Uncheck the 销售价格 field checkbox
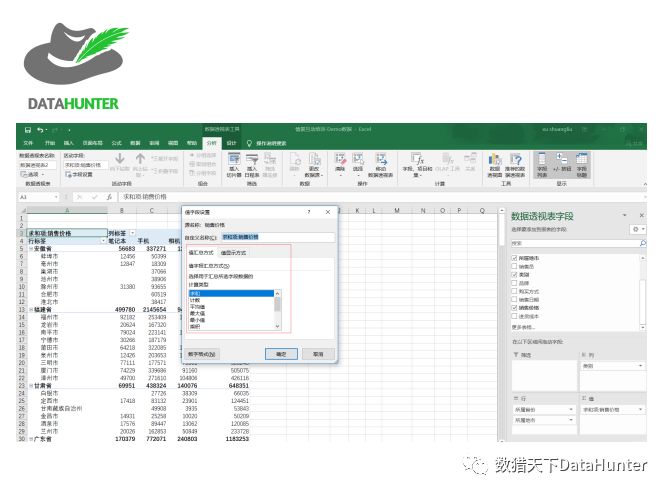The height and width of the screenshot is (494, 668). 516,309
